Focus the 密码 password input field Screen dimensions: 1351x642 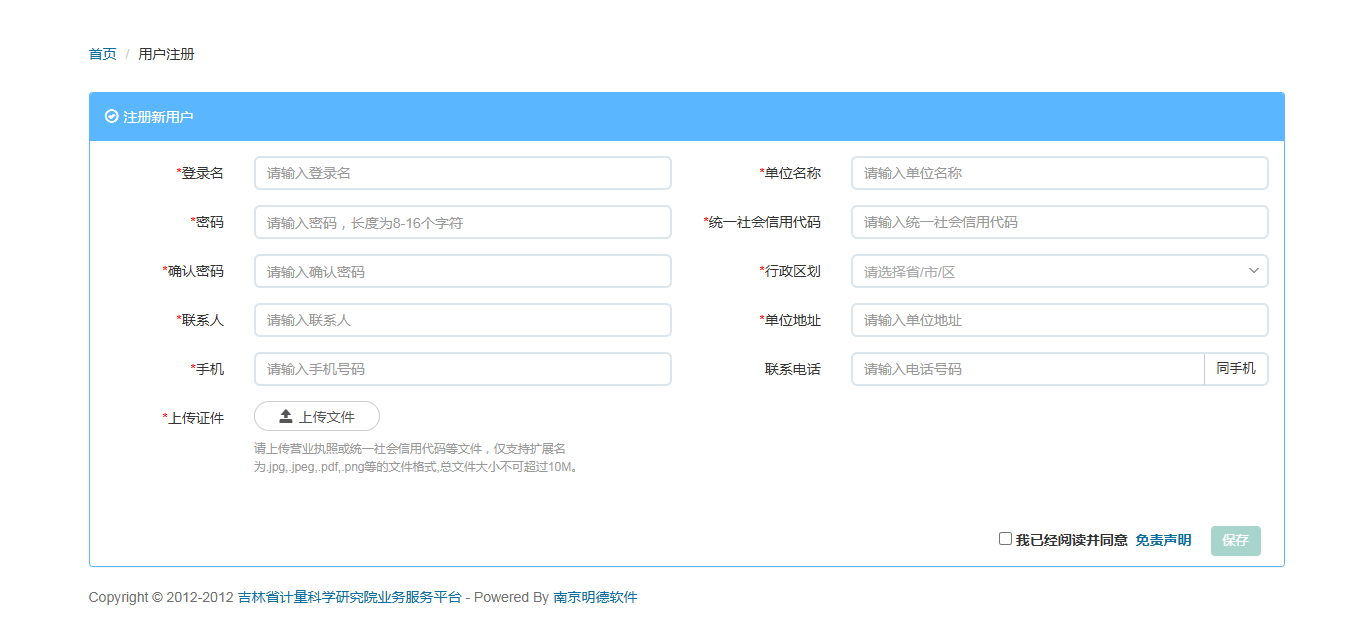(462, 221)
